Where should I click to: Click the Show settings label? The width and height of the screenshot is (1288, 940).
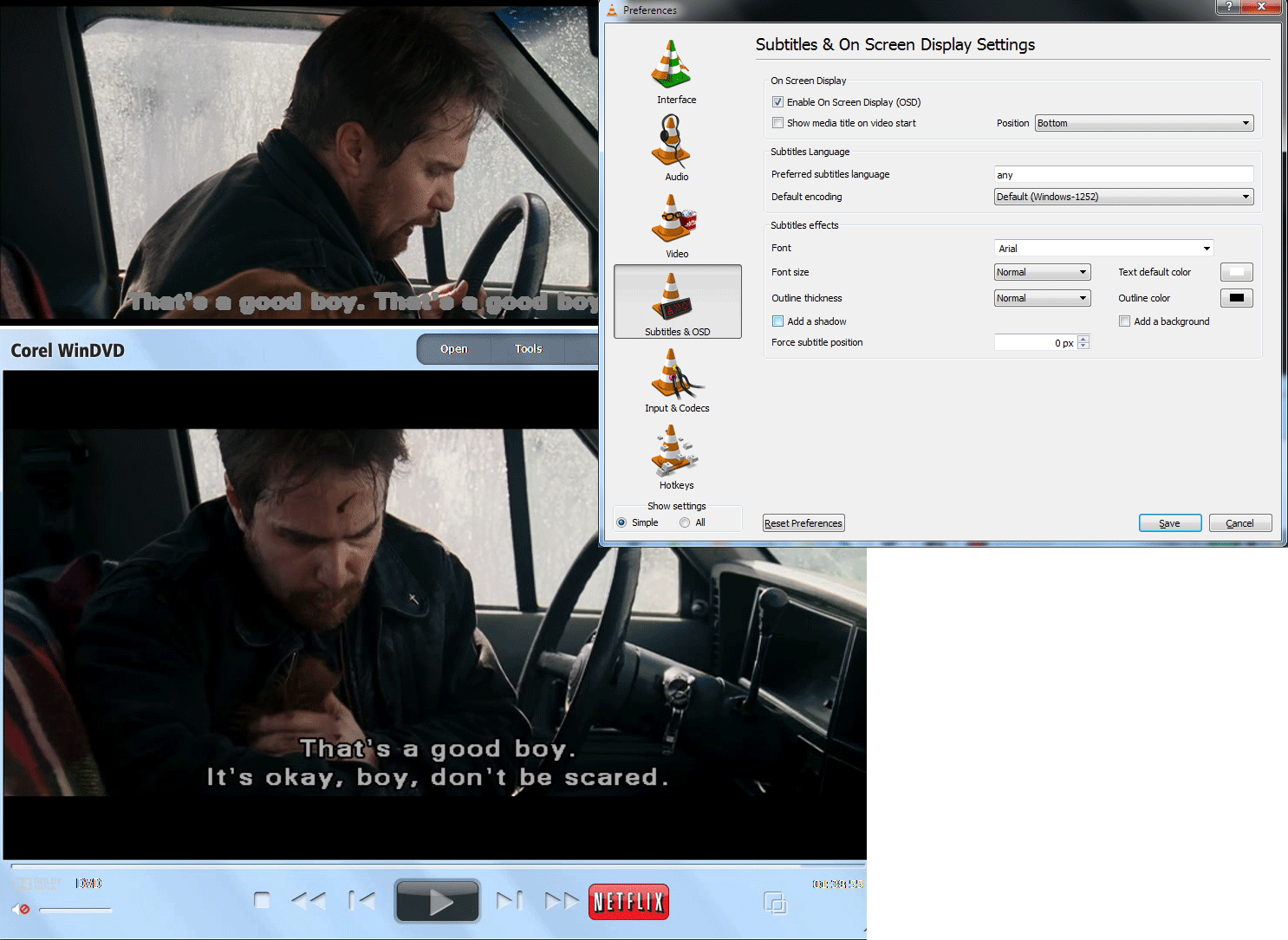click(677, 506)
